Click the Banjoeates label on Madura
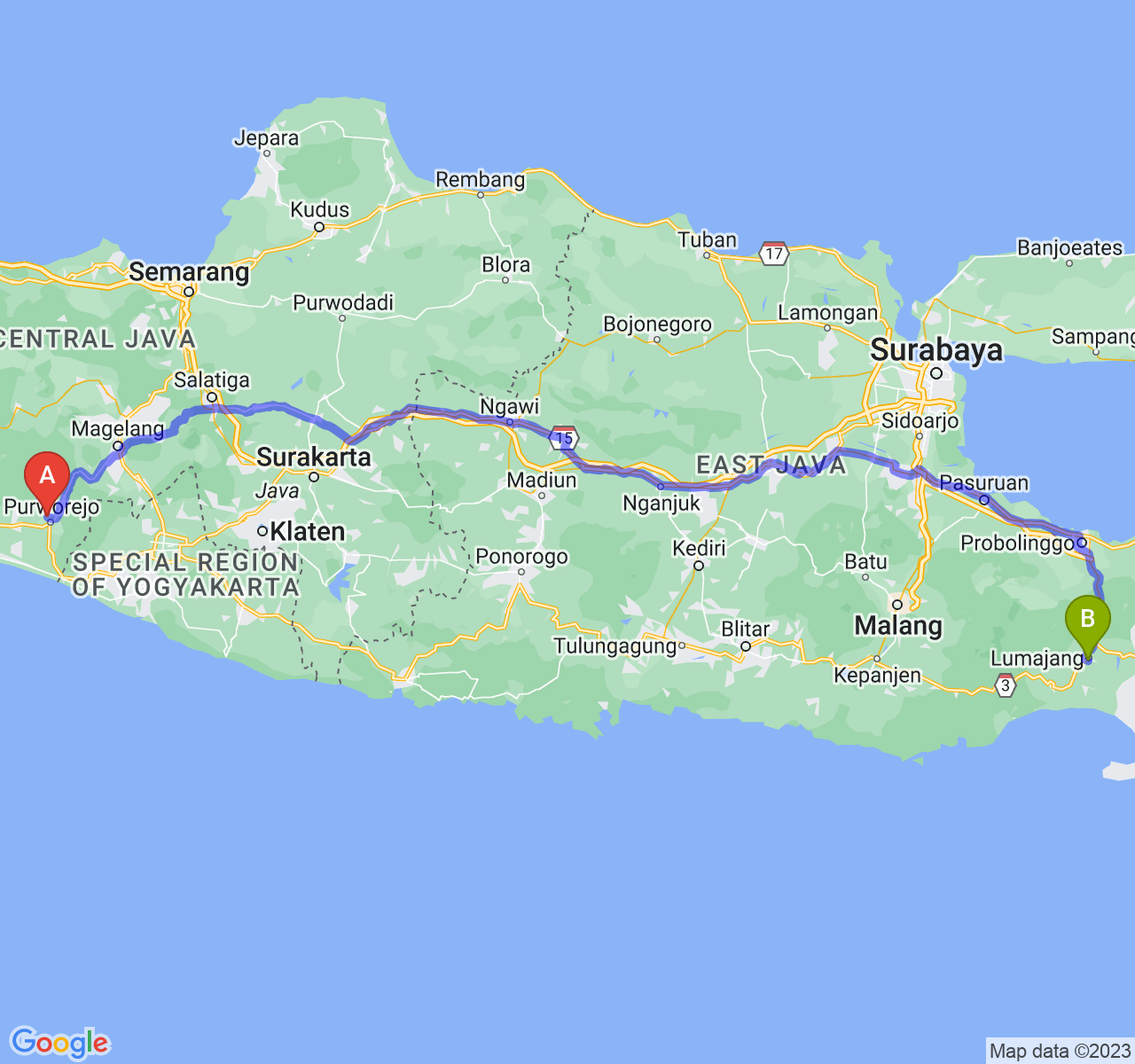This screenshot has width=1135, height=1064. click(1070, 248)
